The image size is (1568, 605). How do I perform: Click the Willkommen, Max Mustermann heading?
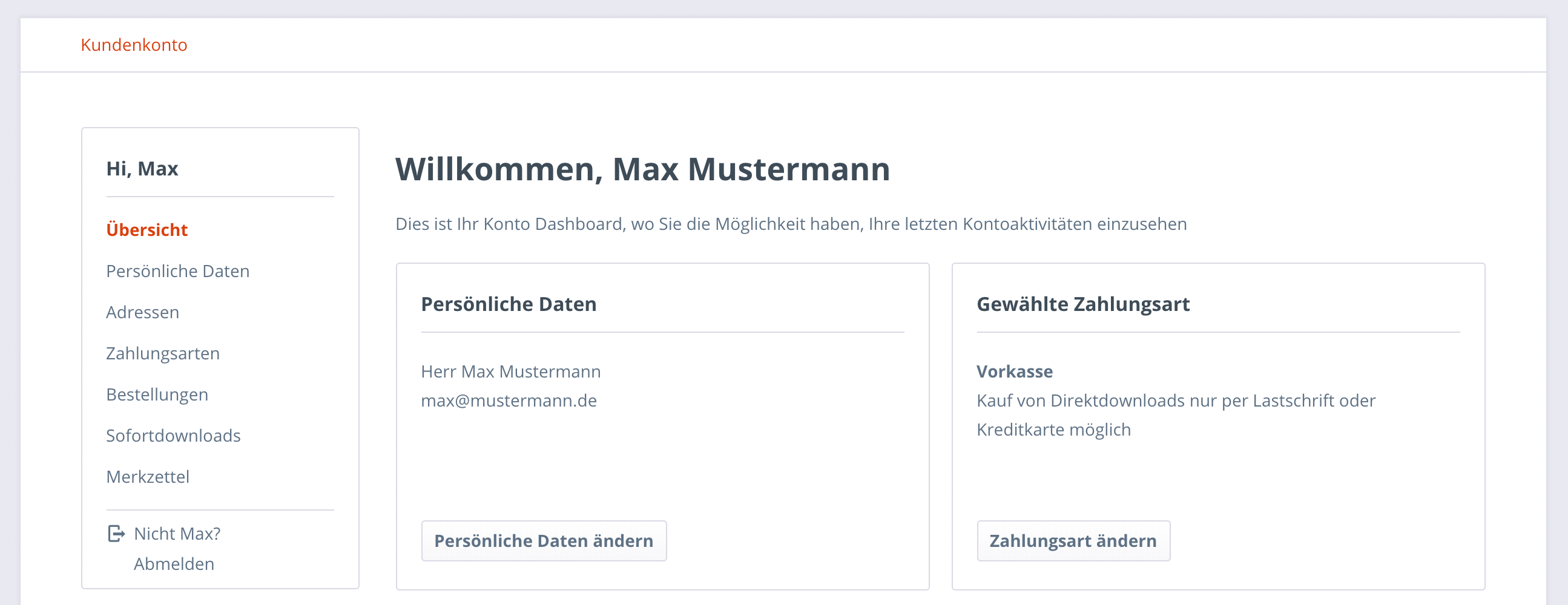tap(643, 169)
